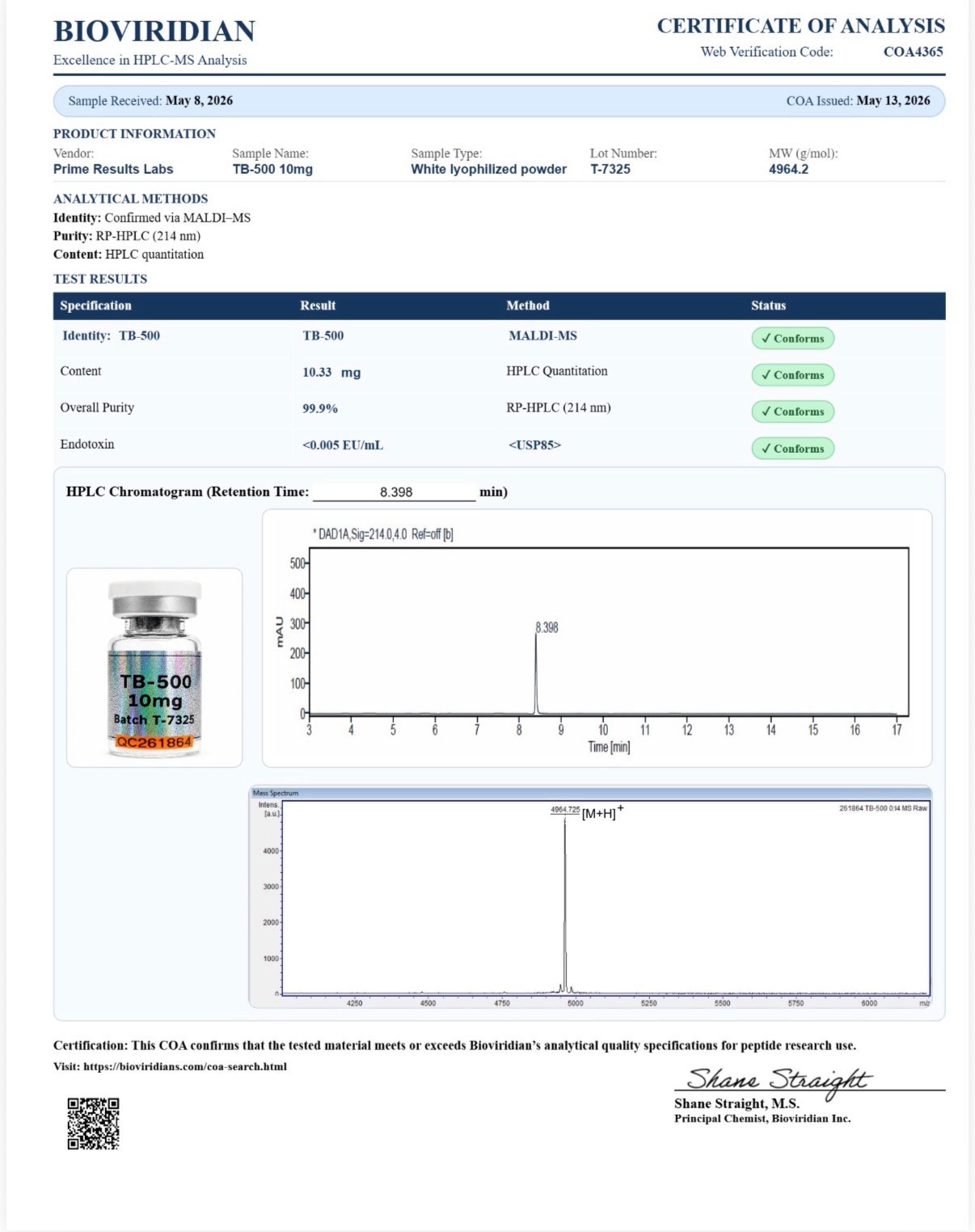Click the ANALYTICAL METHODS section heading
975x1232 pixels.
pyautogui.click(x=130, y=198)
